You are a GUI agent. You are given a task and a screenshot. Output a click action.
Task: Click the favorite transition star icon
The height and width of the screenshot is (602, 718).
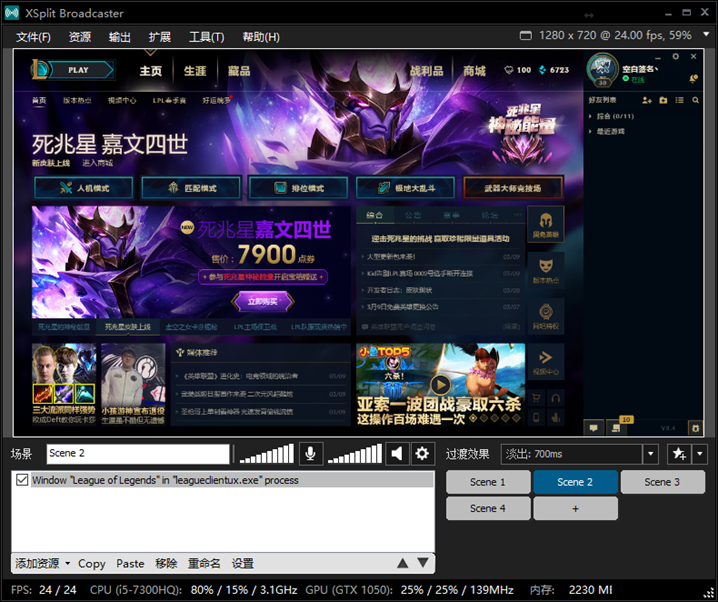pyautogui.click(x=679, y=454)
